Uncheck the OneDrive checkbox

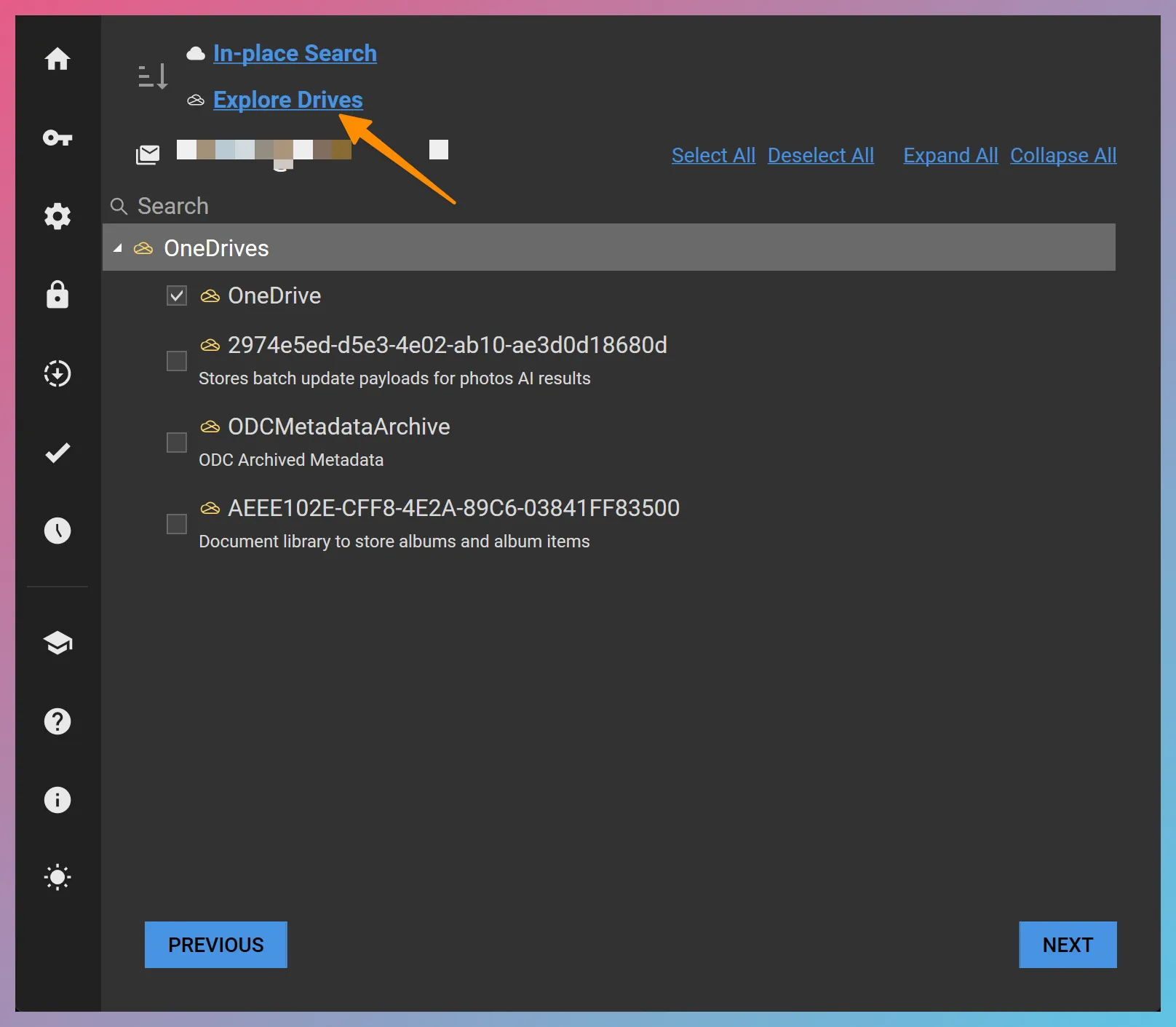pyautogui.click(x=177, y=296)
